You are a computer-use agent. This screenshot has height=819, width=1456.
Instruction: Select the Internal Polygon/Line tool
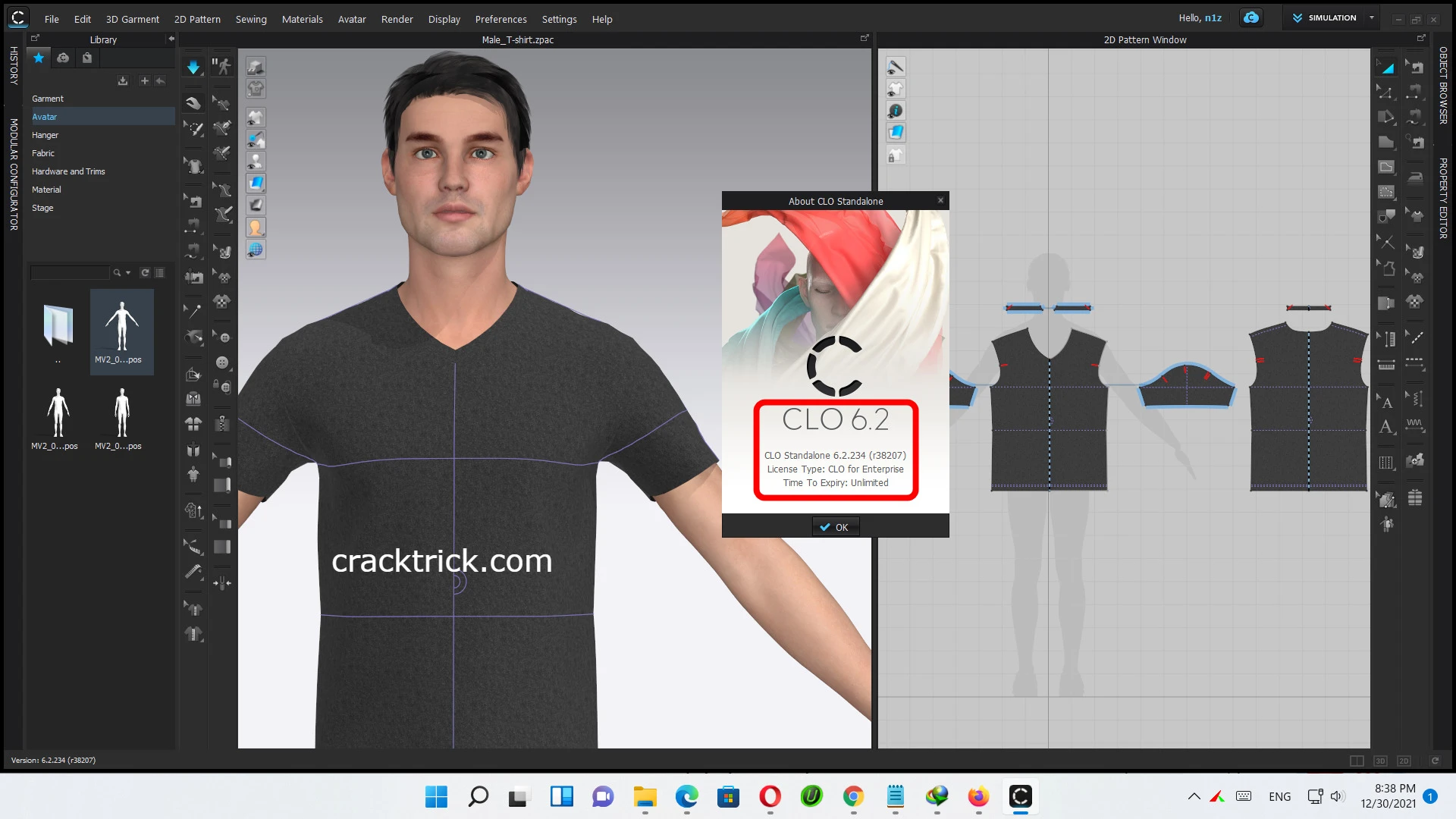[1385, 166]
